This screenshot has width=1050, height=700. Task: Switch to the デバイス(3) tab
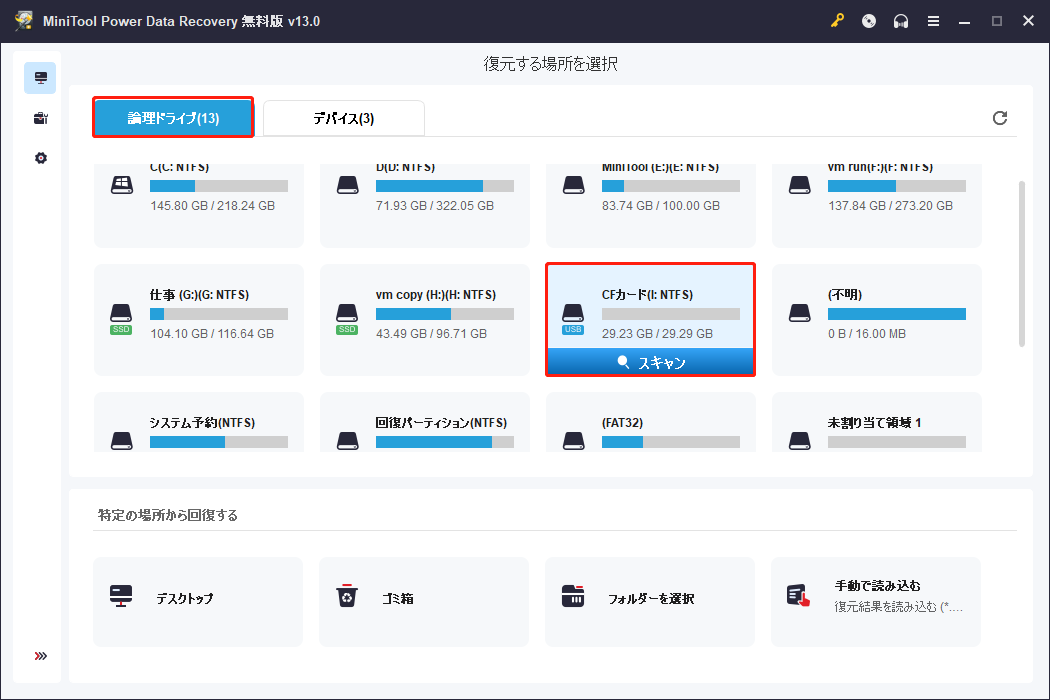[x=344, y=119]
